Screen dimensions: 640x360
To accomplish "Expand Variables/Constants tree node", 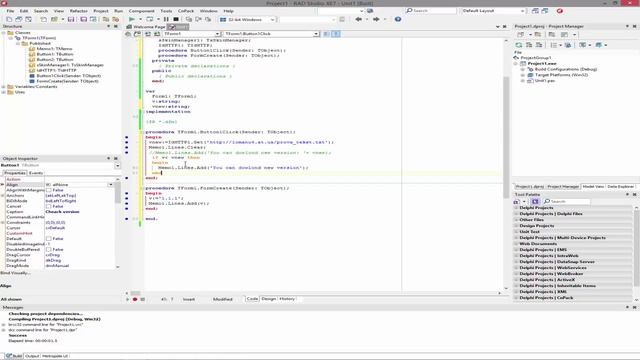I will coord(3,87).
